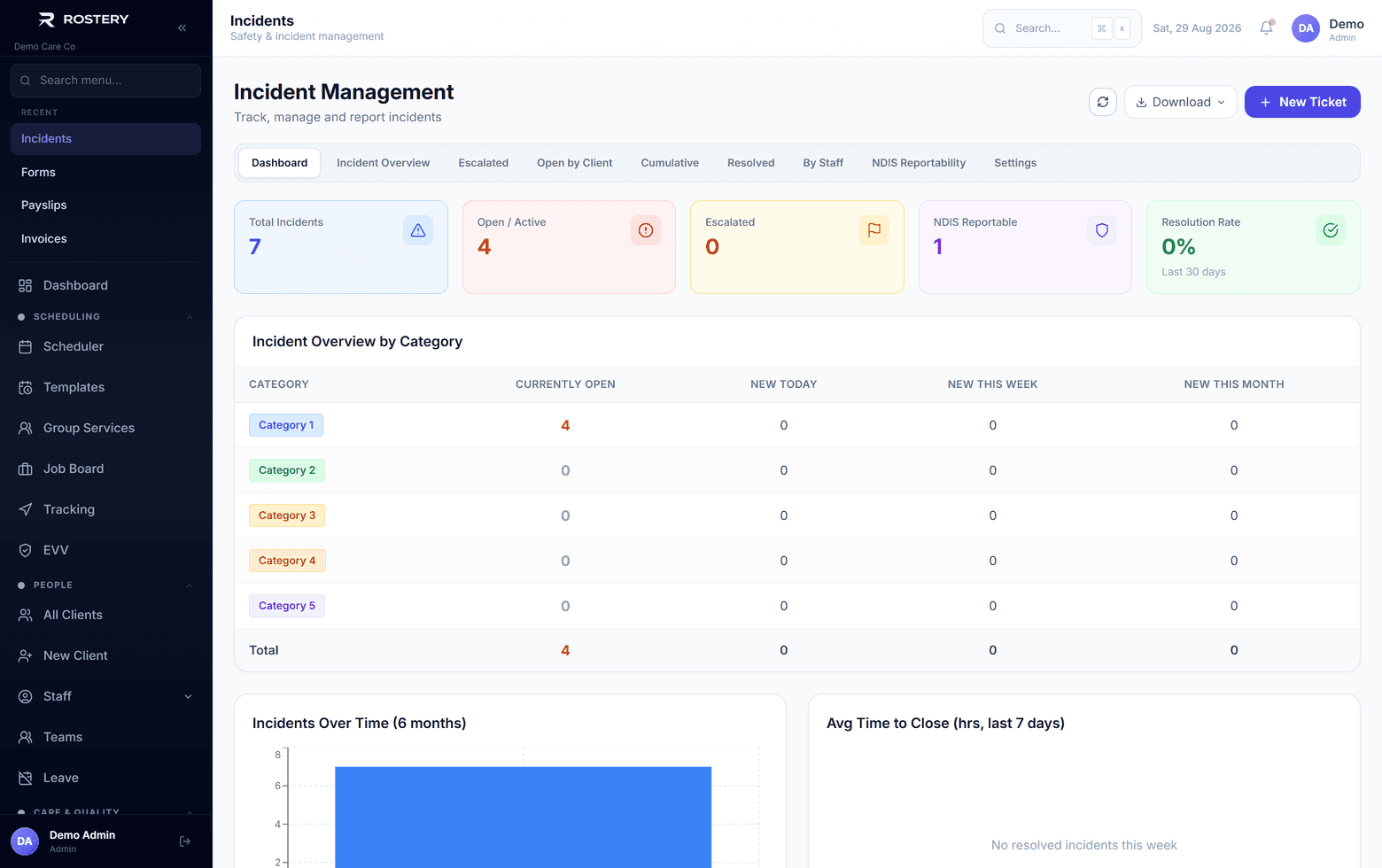Open the DA user avatar in header

1306,28
